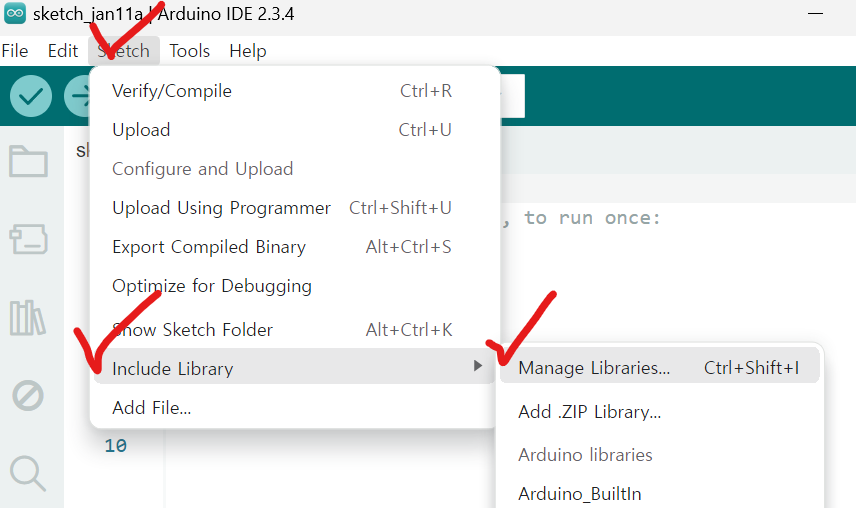Toggle Optimize for Debugging option
The image size is (856, 508).
click(x=295, y=286)
